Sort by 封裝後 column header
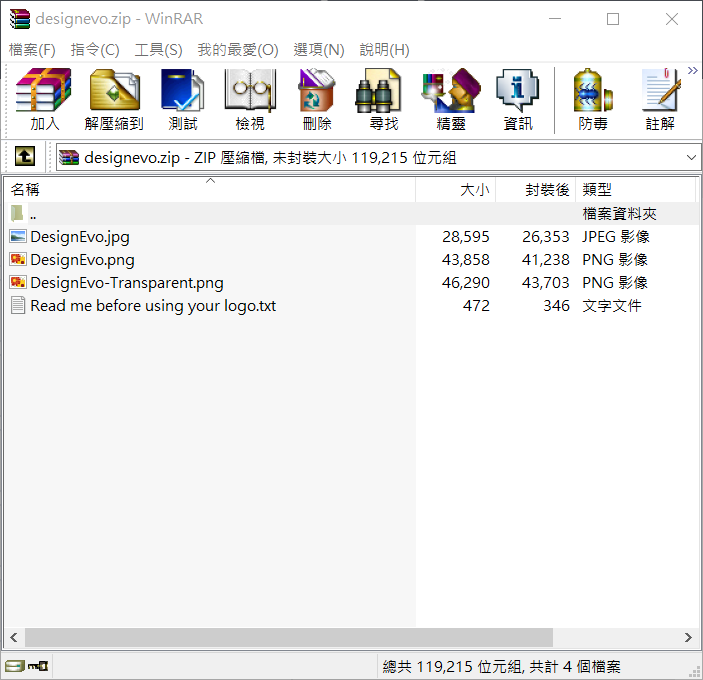 tap(535, 190)
